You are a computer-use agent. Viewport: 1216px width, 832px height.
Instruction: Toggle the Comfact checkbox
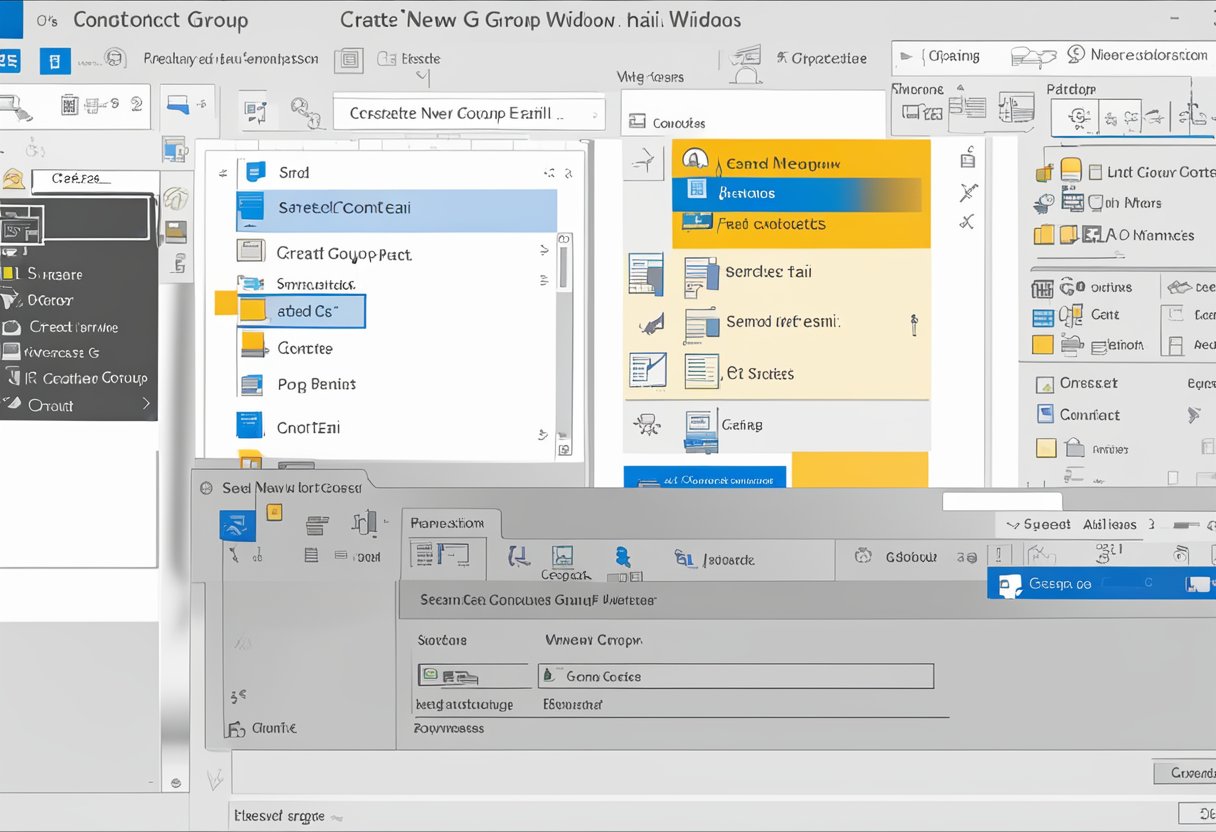[1045, 414]
